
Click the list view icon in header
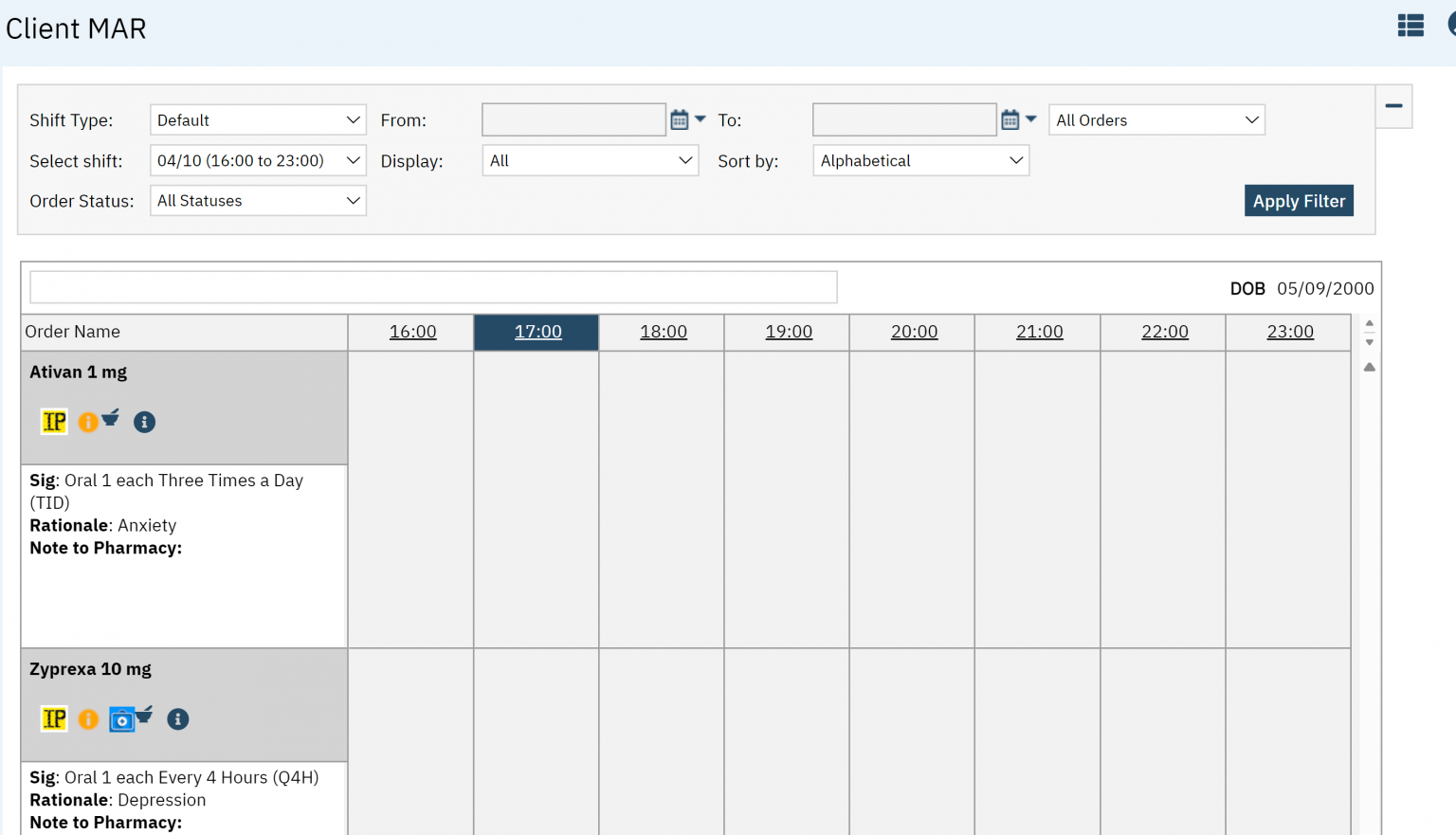(1410, 26)
